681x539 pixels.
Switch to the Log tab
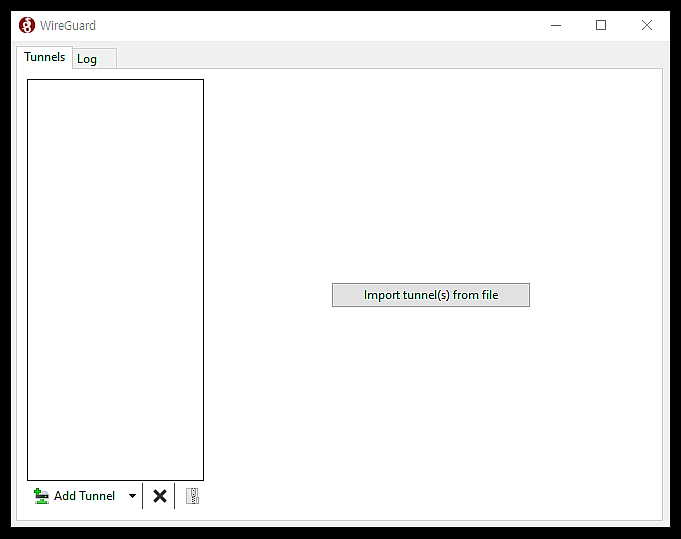pyautogui.click(x=94, y=59)
